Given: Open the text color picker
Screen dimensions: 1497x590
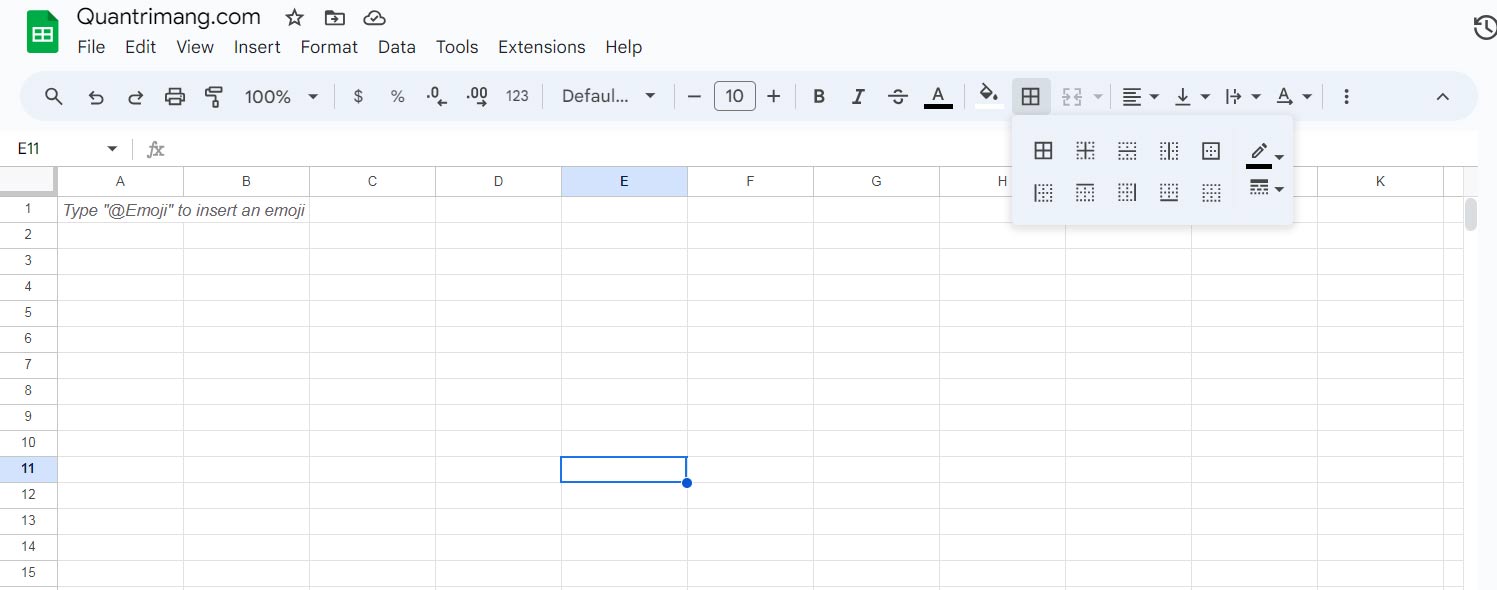Looking at the screenshot, I should (x=937, y=96).
